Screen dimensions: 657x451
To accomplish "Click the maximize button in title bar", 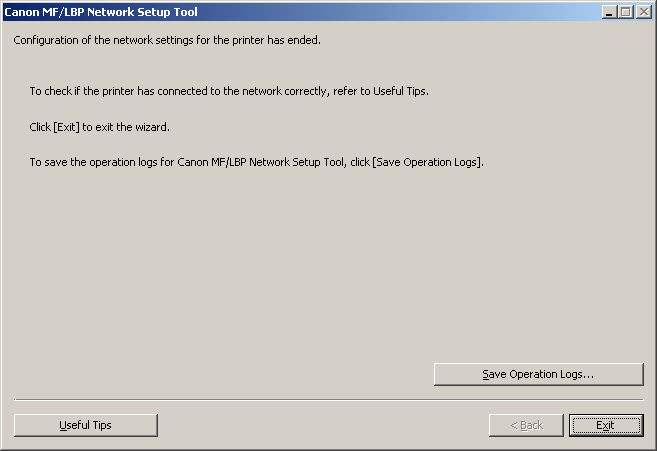I will pyautogui.click(x=626, y=12).
